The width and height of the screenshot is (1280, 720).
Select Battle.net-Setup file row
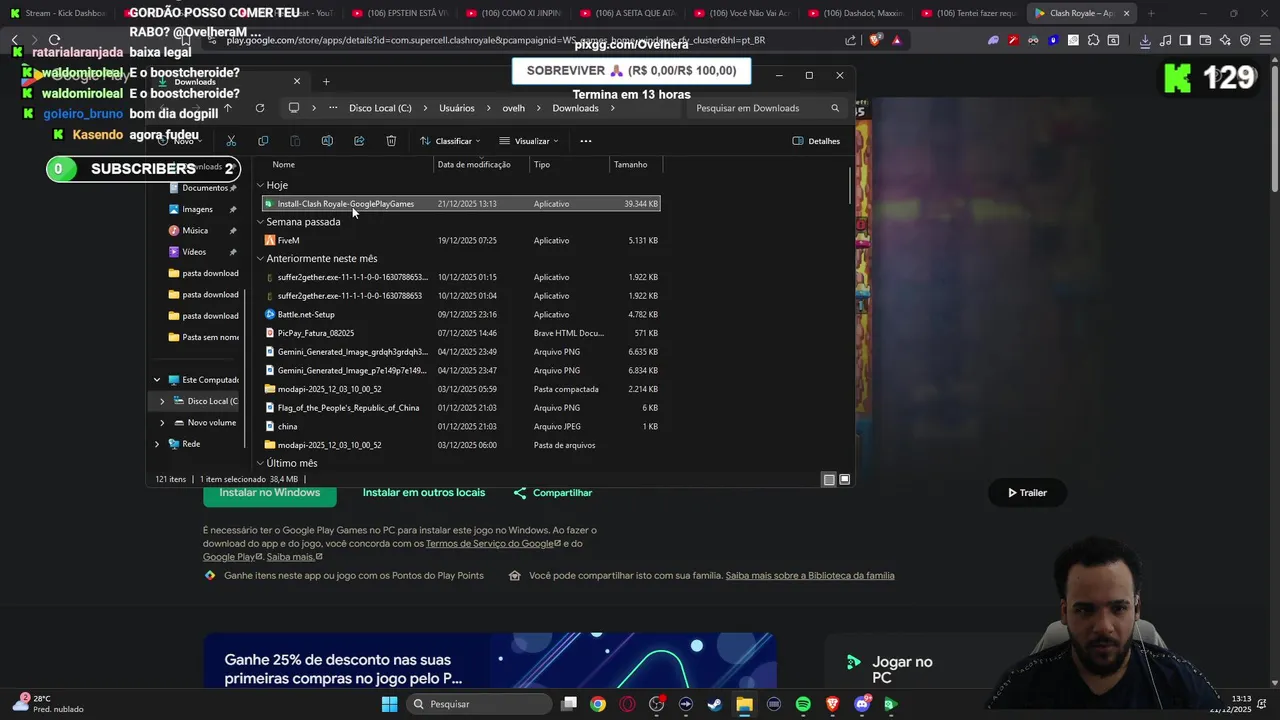pyautogui.click(x=460, y=315)
